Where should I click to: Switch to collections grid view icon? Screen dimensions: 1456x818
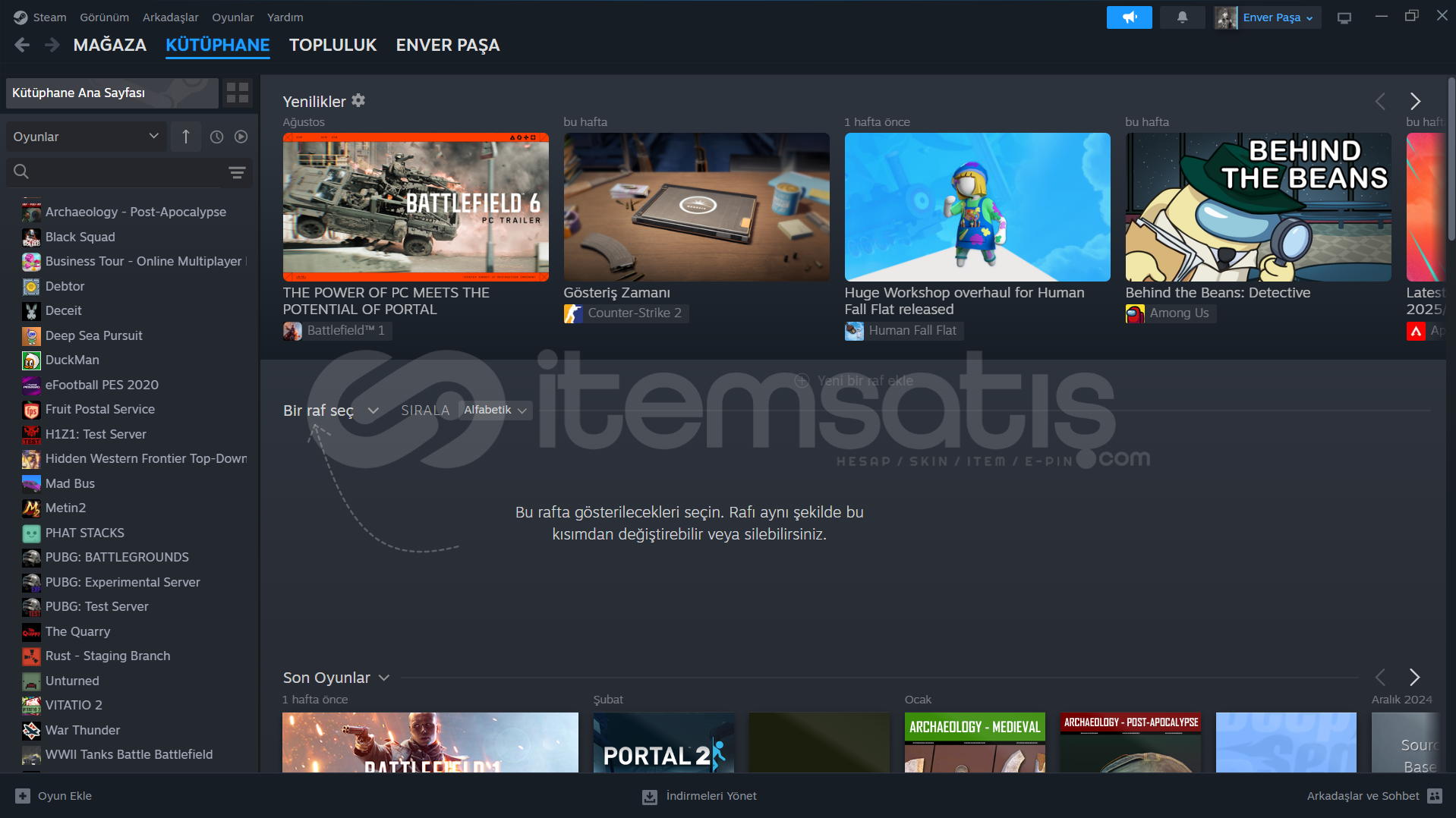pos(238,93)
